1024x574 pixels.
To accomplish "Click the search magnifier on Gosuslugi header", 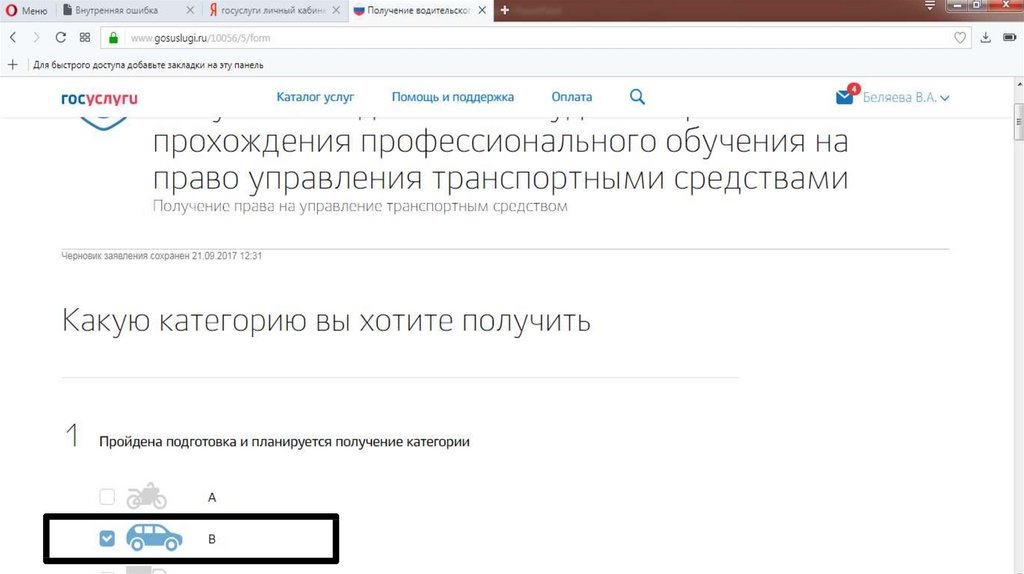I will pos(637,97).
